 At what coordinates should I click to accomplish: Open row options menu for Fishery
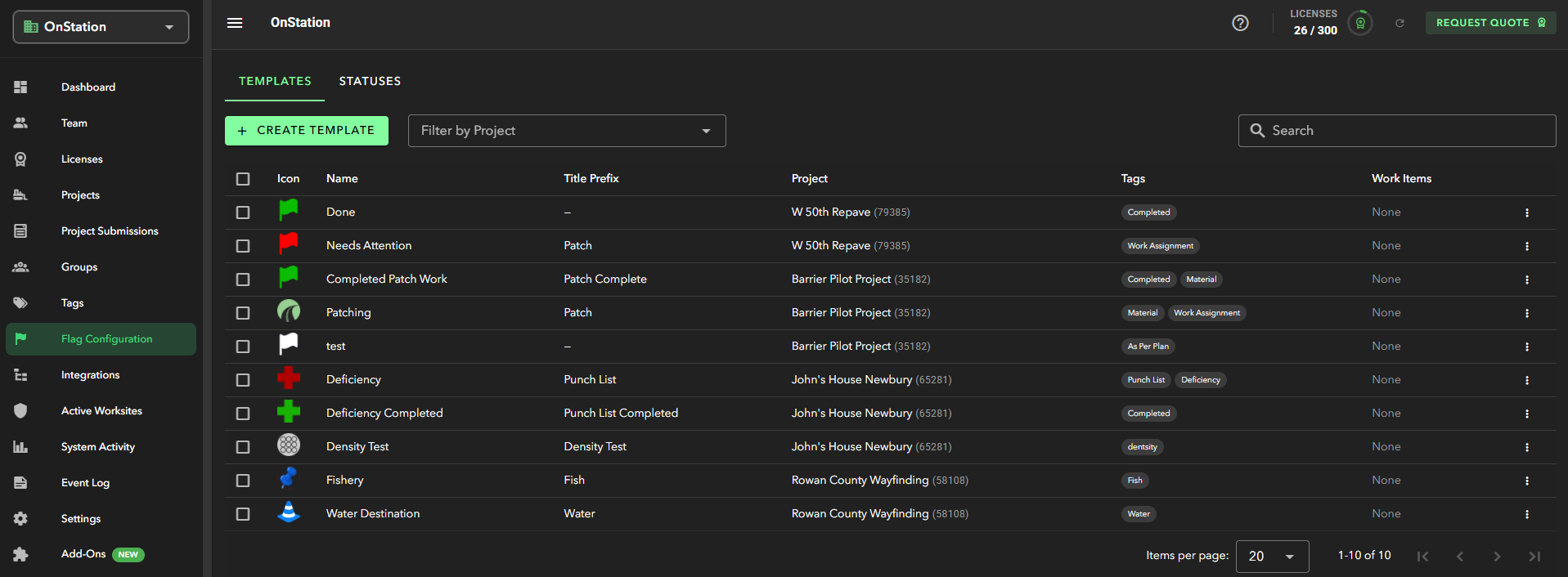click(1526, 481)
